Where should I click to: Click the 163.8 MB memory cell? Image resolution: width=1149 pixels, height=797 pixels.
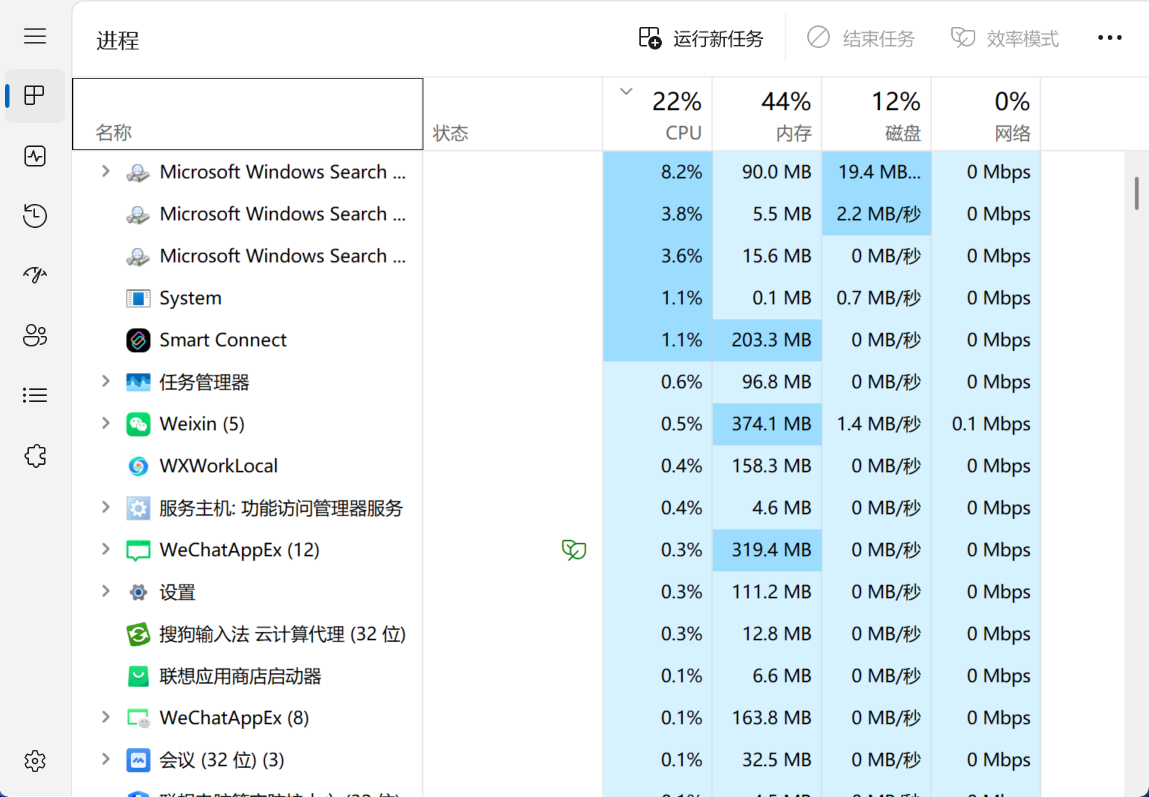point(766,719)
